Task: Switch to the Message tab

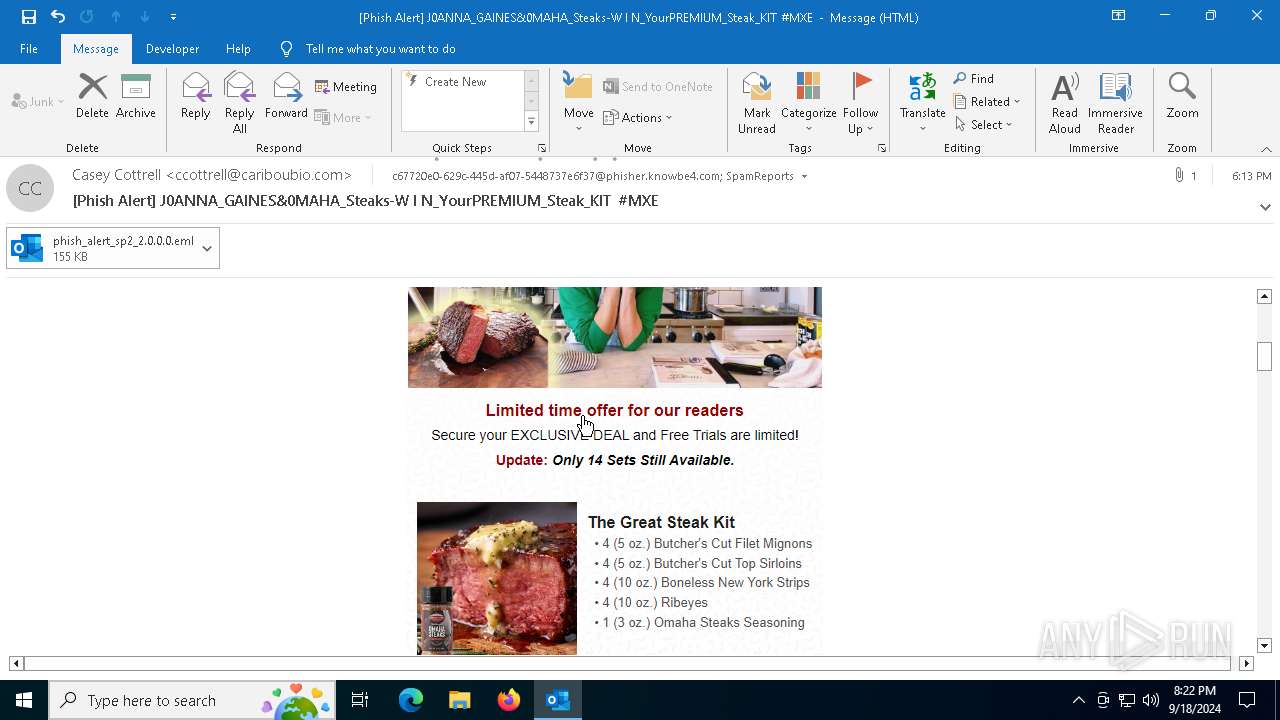Action: click(x=96, y=48)
